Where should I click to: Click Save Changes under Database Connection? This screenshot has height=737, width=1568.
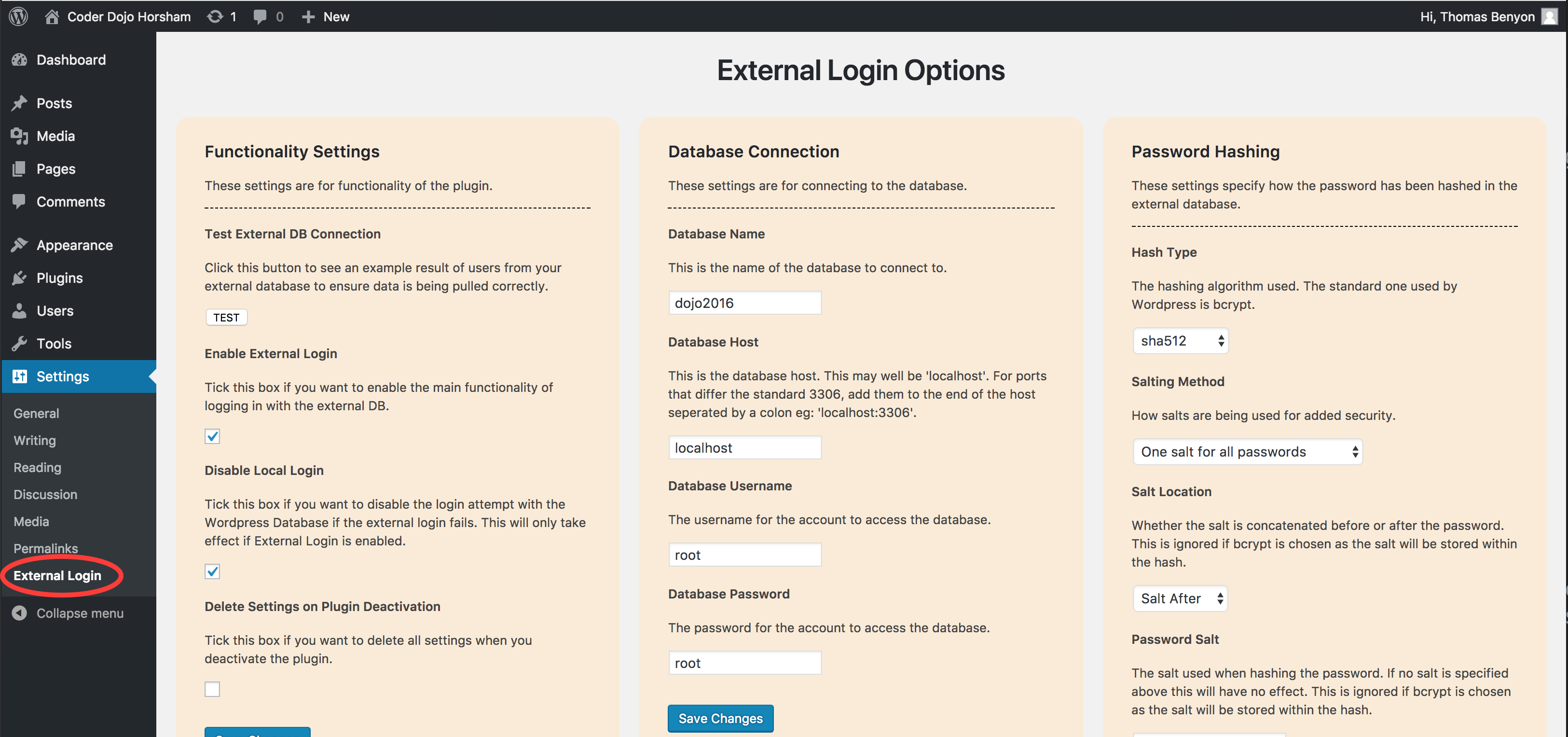coord(721,718)
